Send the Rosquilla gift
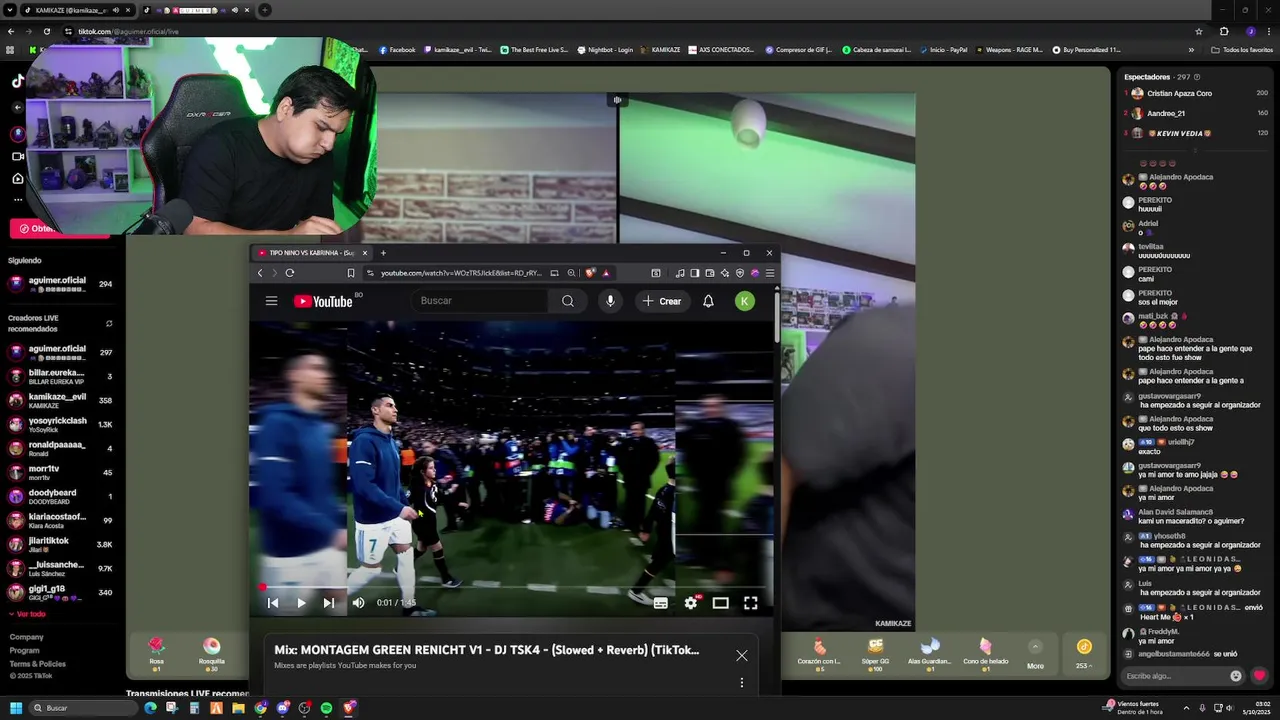This screenshot has height=720, width=1280. 211,653
